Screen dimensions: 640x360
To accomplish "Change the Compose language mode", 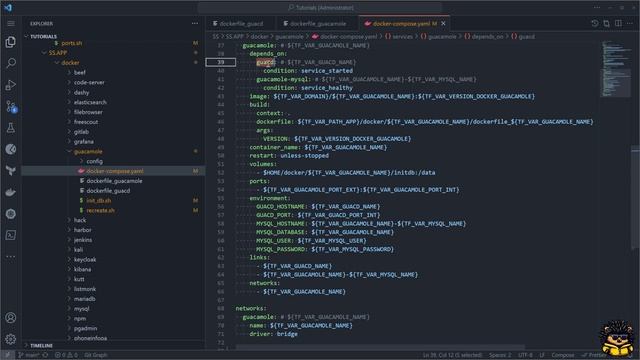I will pyautogui.click(x=562, y=355).
